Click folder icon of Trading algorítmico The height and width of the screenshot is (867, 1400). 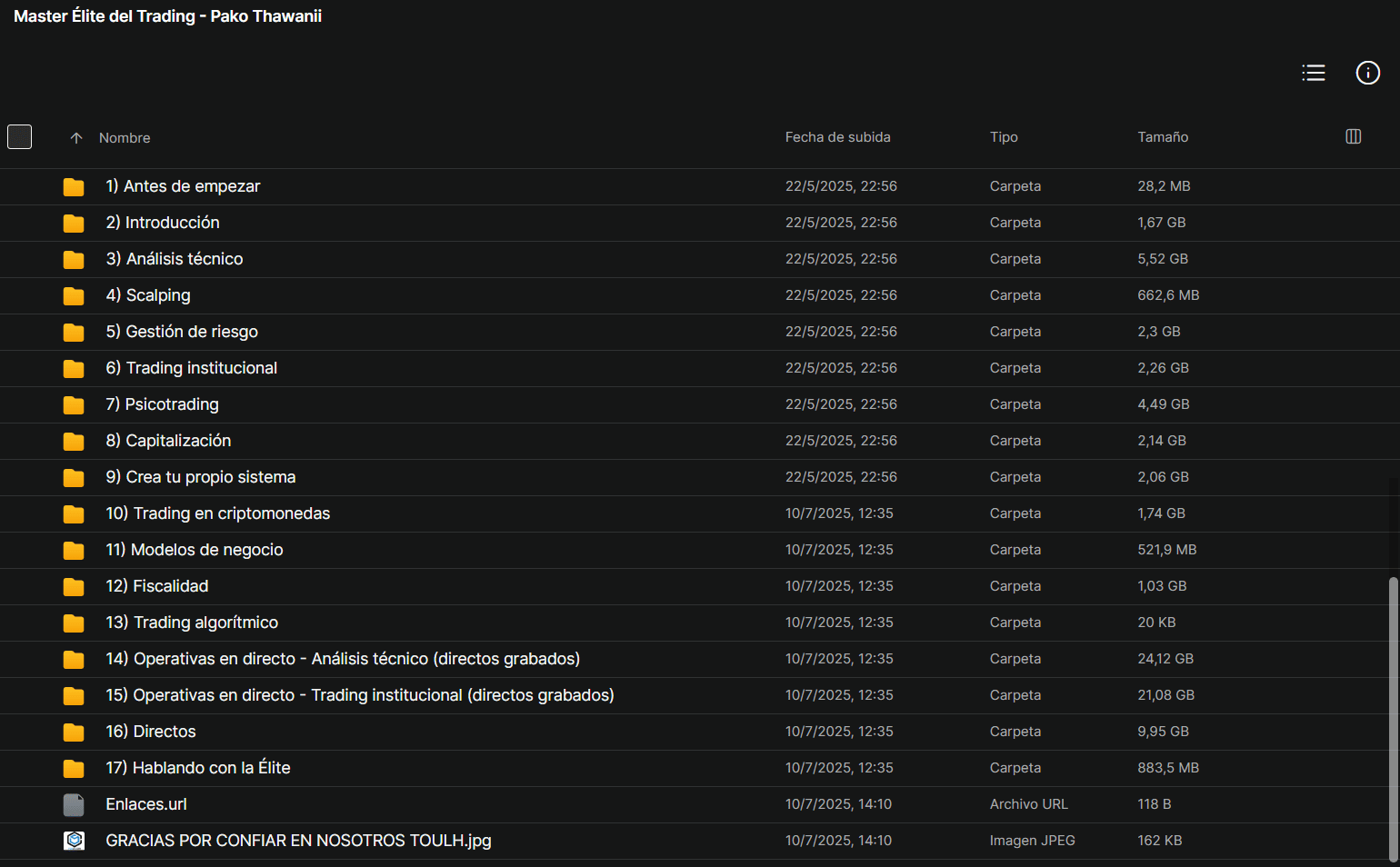click(x=74, y=623)
